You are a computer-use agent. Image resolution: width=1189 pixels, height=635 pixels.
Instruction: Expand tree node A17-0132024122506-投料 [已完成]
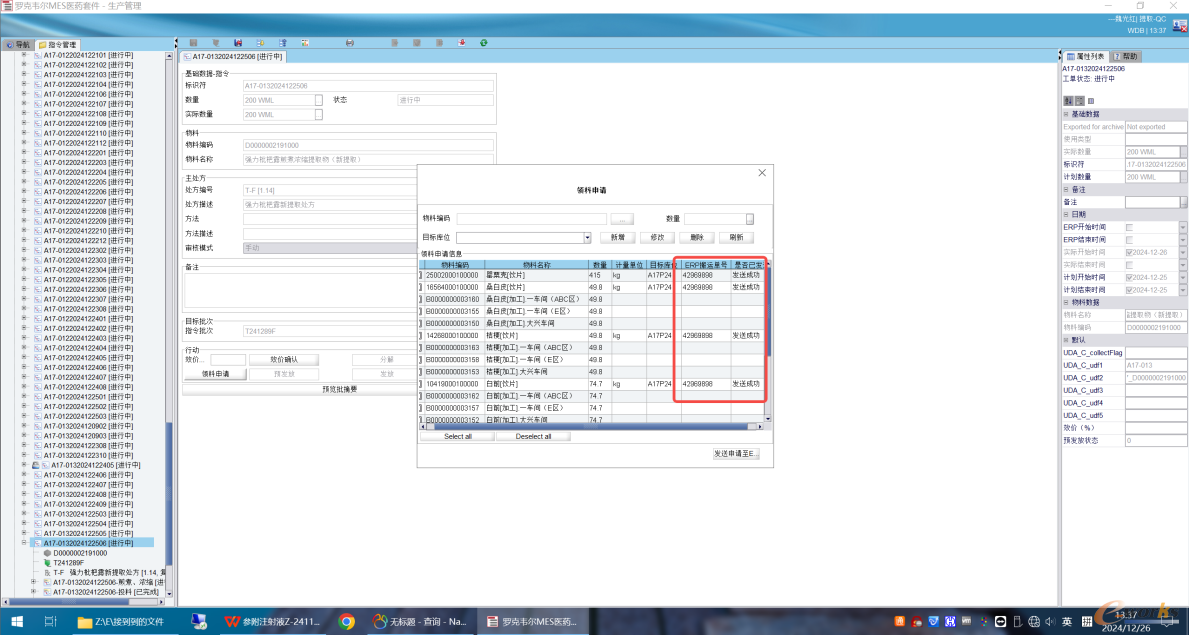[x=33, y=592]
